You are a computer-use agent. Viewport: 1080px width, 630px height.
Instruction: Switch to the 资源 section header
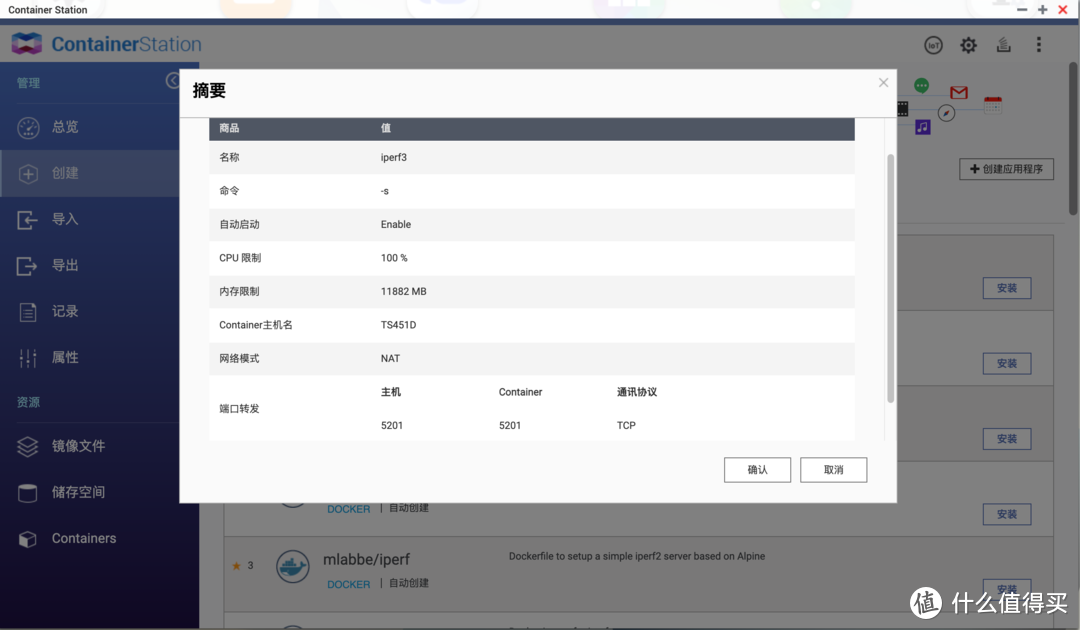[28, 402]
